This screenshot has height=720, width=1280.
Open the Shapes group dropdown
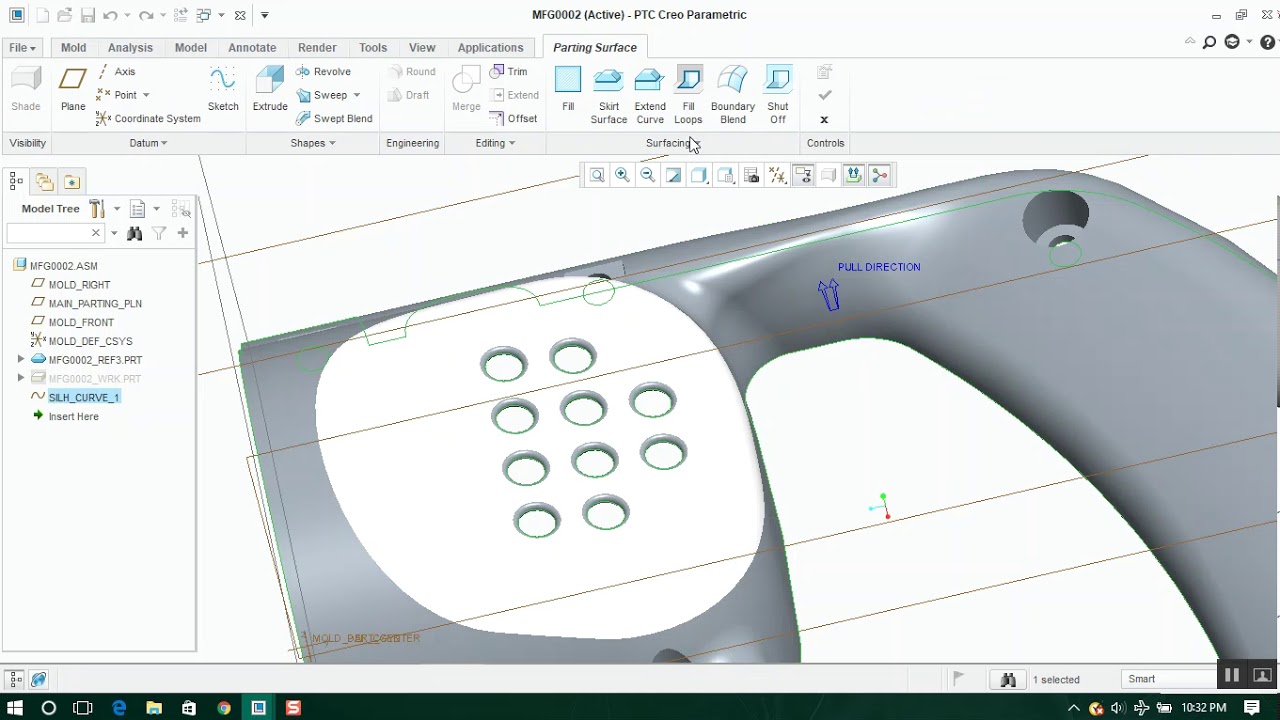tap(313, 143)
